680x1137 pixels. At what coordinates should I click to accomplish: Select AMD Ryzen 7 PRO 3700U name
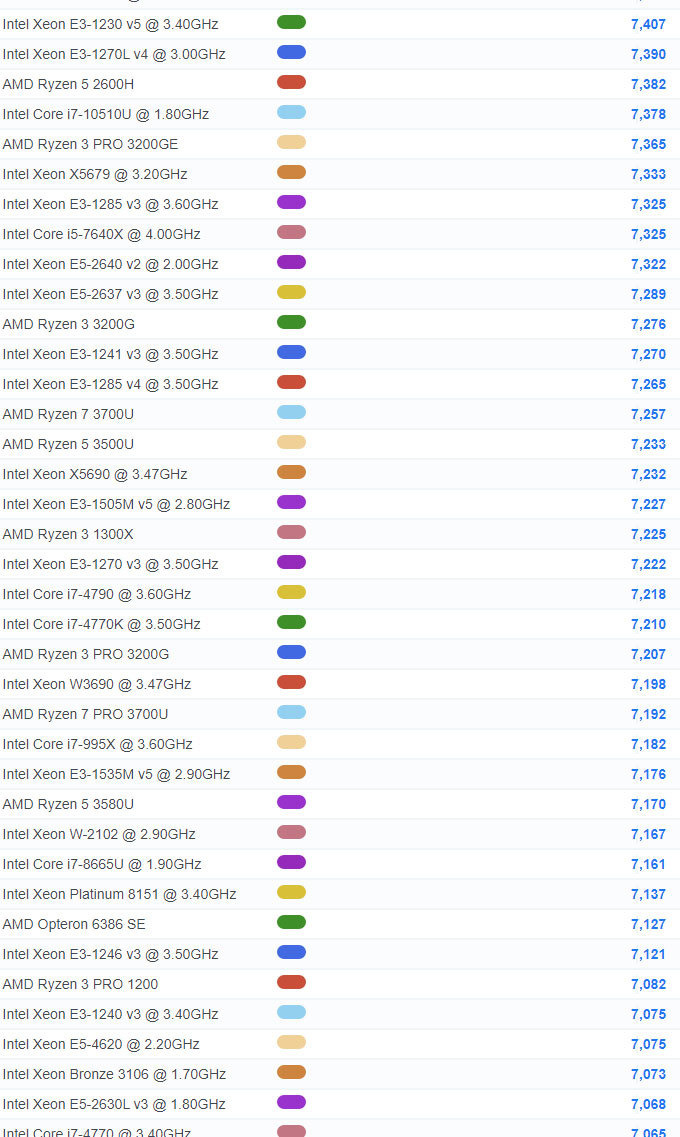[85, 714]
